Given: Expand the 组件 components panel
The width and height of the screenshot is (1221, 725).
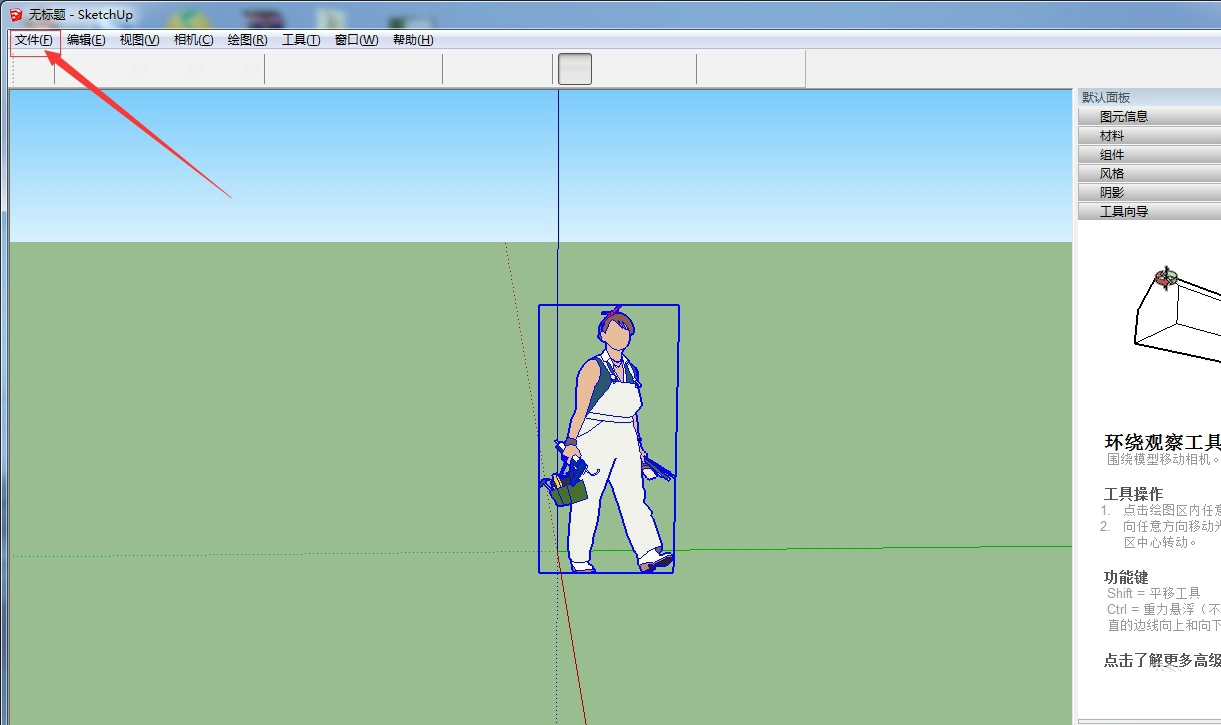Looking at the screenshot, I should point(1112,155).
